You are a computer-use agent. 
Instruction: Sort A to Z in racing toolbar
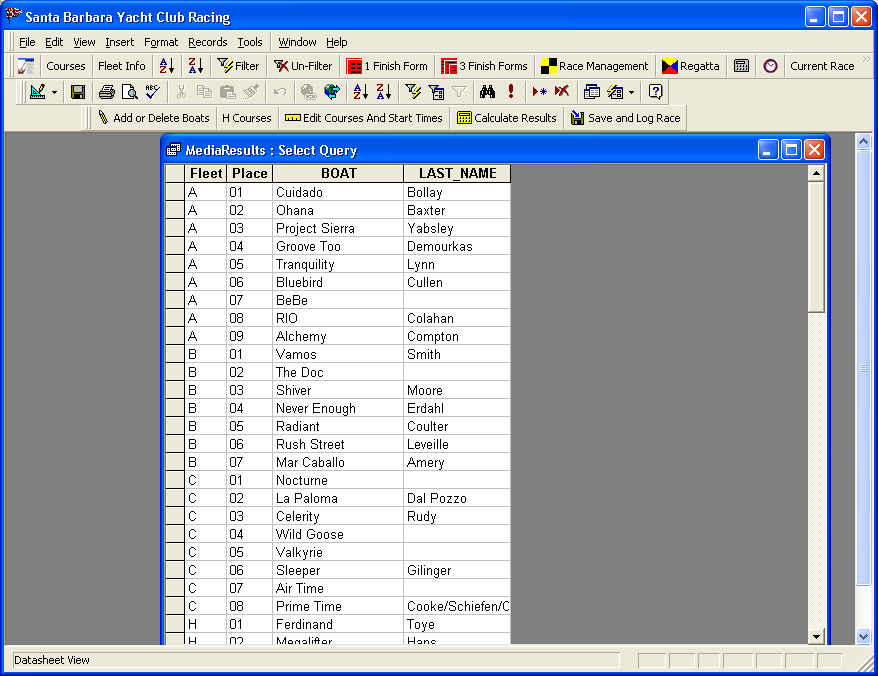pyautogui.click(x=167, y=66)
